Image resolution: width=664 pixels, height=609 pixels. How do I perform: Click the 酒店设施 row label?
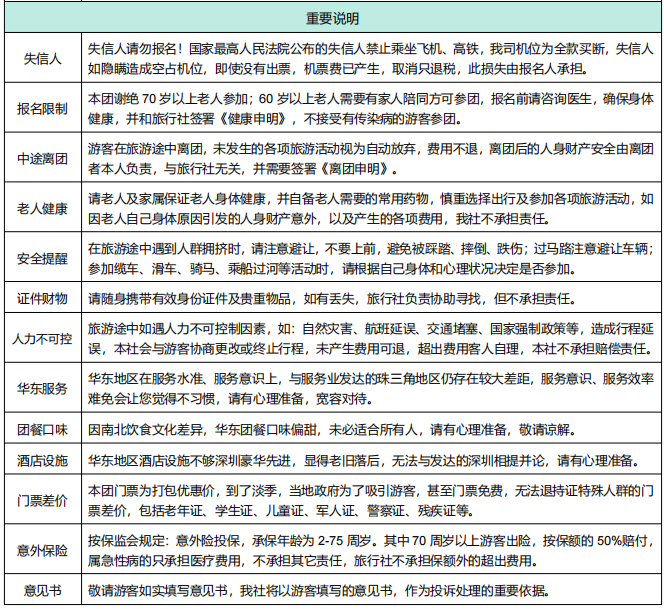42,460
